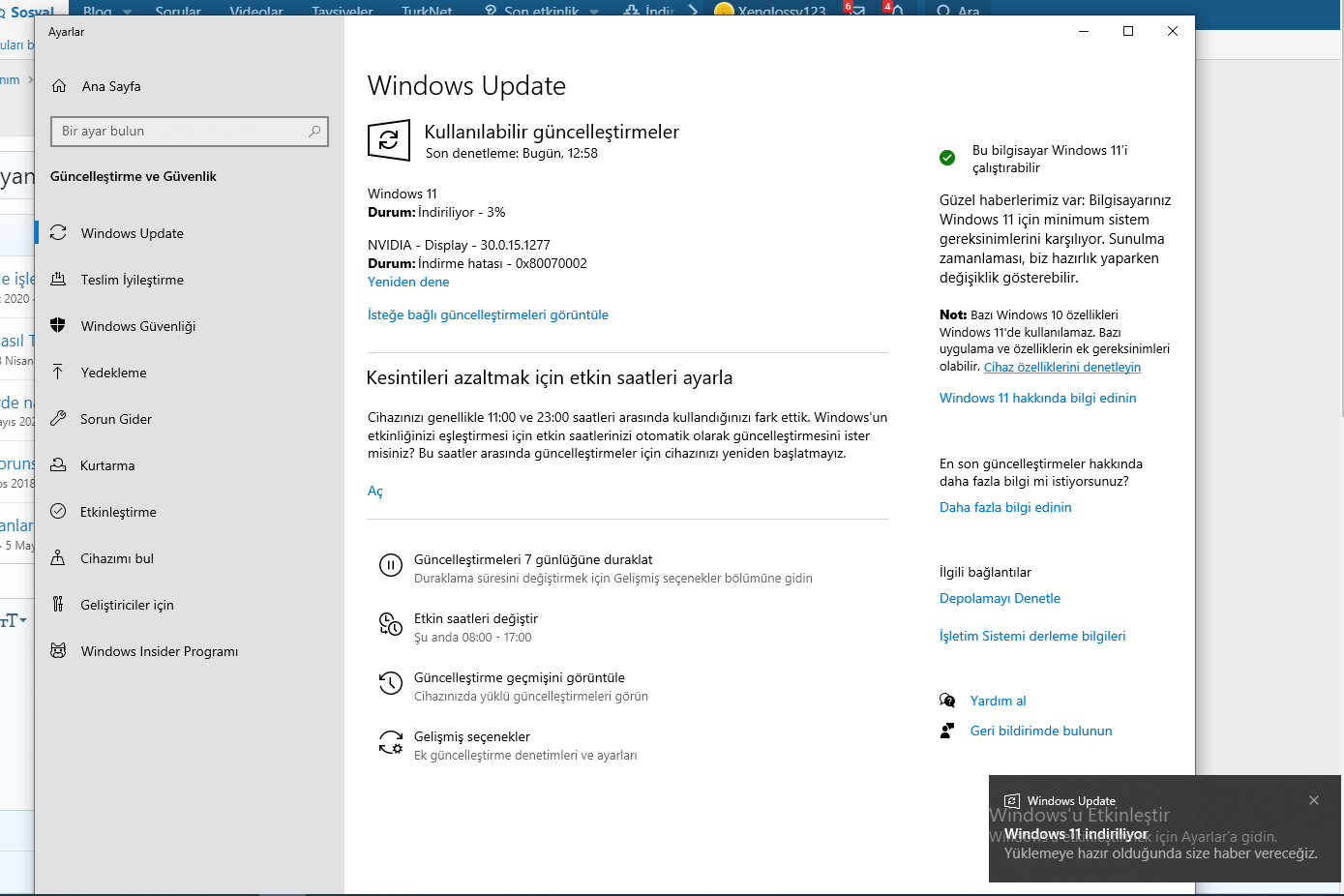The image size is (1344, 896).
Task: Go to Ana Sayfa home icon
Action: [59, 86]
